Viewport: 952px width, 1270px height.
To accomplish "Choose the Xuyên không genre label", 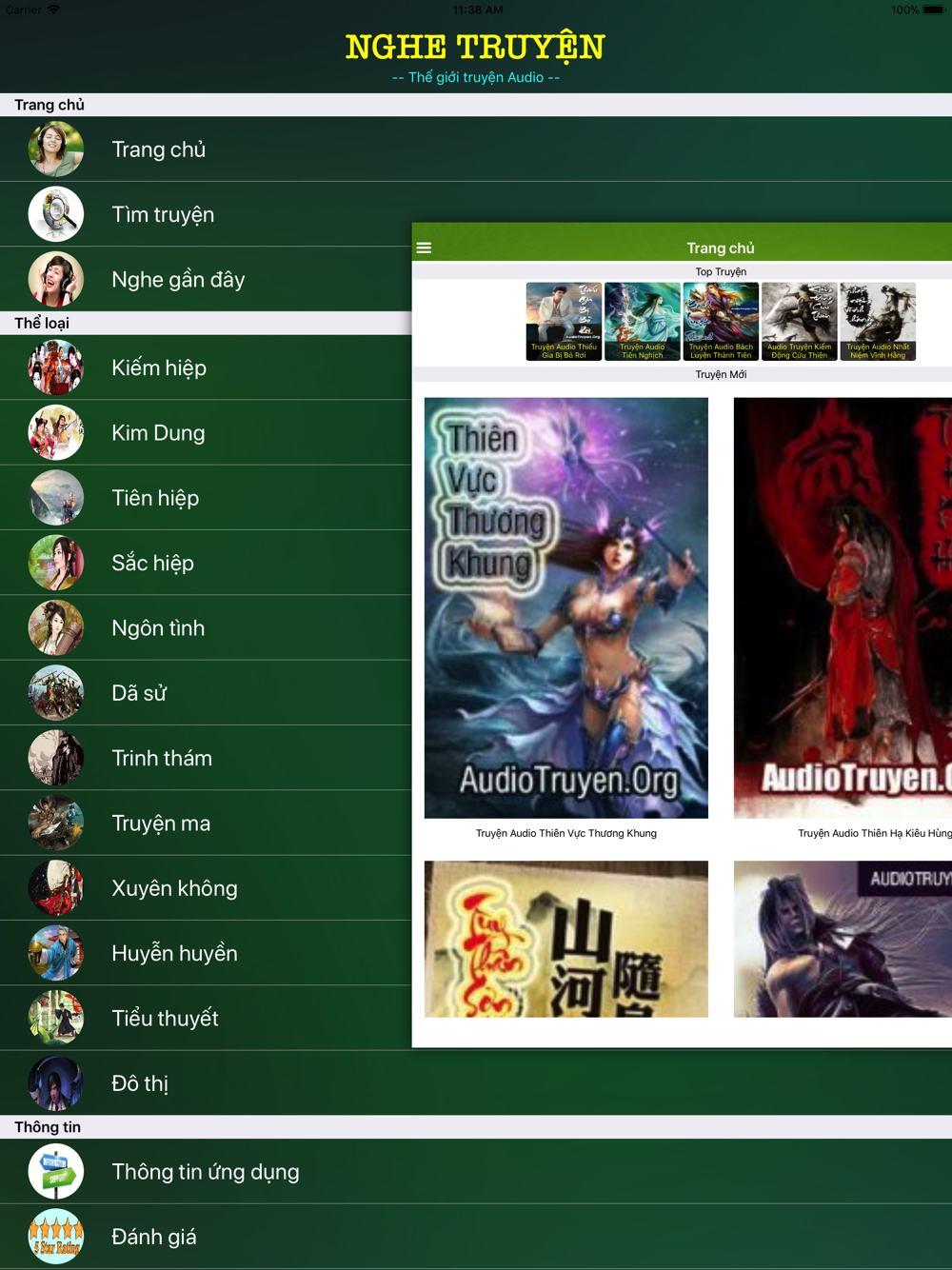I will [174, 888].
